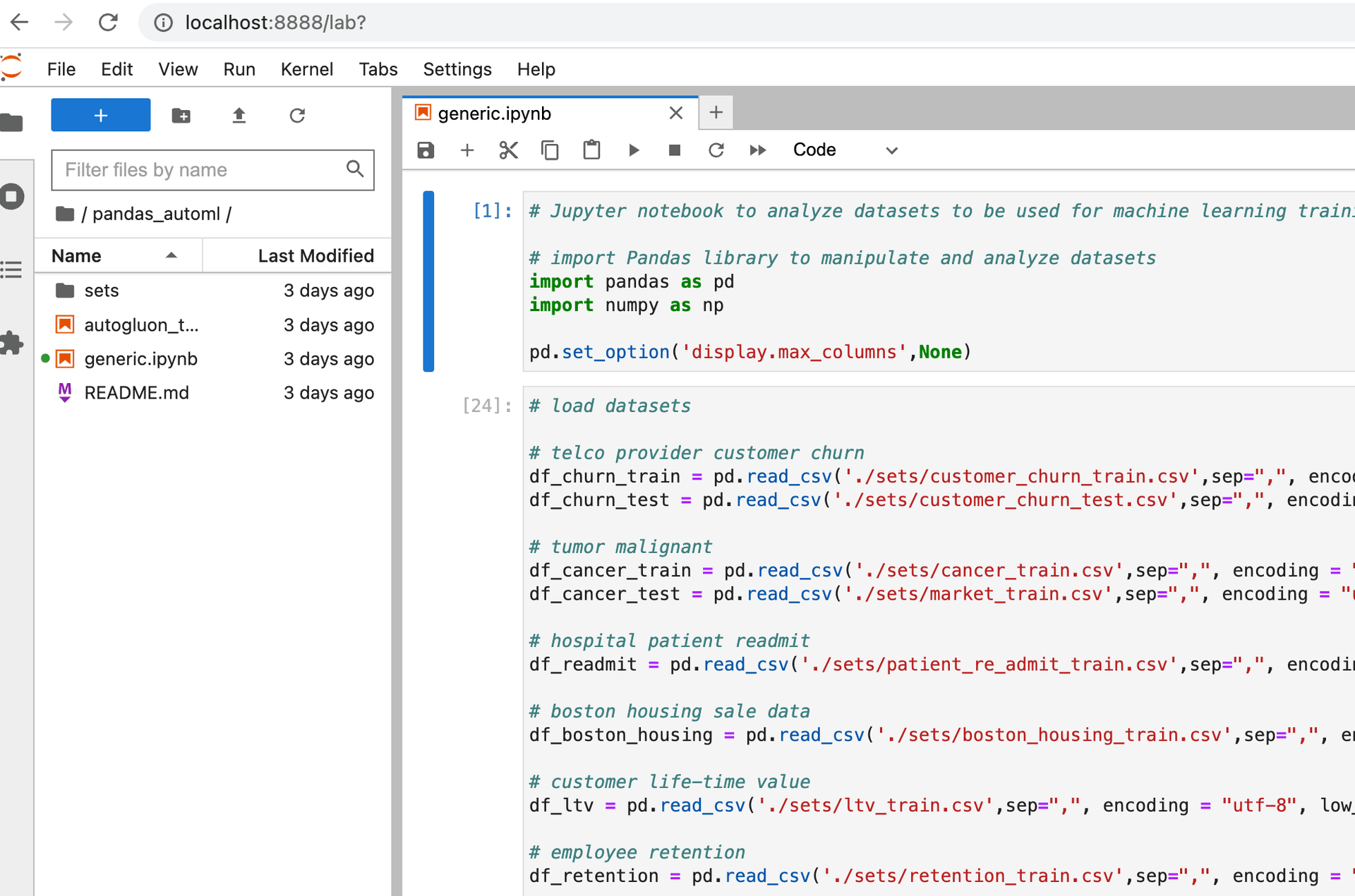Open the Help menu

point(536,69)
